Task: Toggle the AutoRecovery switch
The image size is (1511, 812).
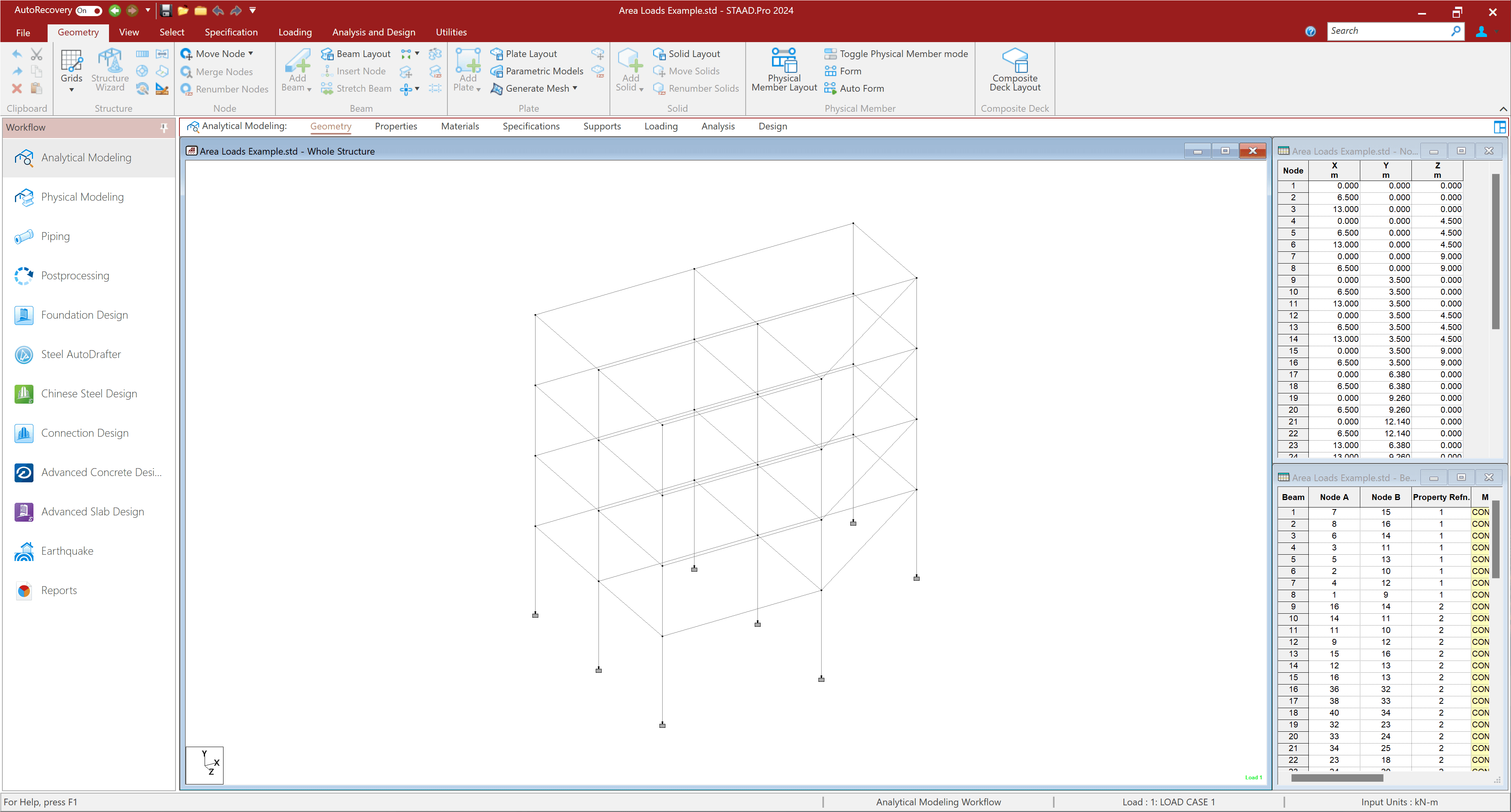Action: tap(89, 11)
